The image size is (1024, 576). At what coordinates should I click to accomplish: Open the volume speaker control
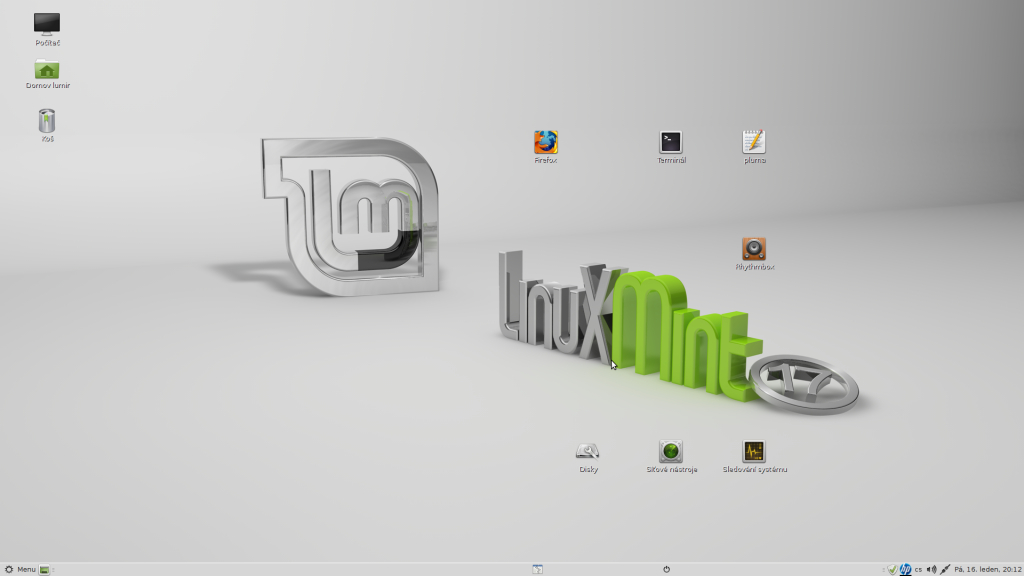click(x=931, y=569)
